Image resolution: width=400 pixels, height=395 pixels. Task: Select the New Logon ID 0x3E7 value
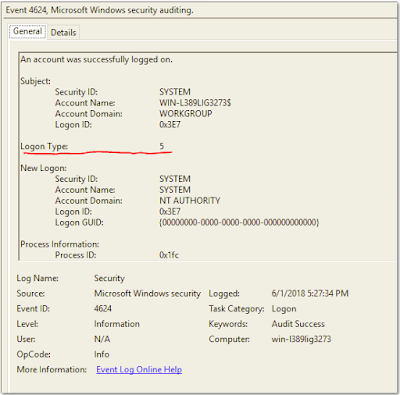pyautogui.click(x=170, y=211)
